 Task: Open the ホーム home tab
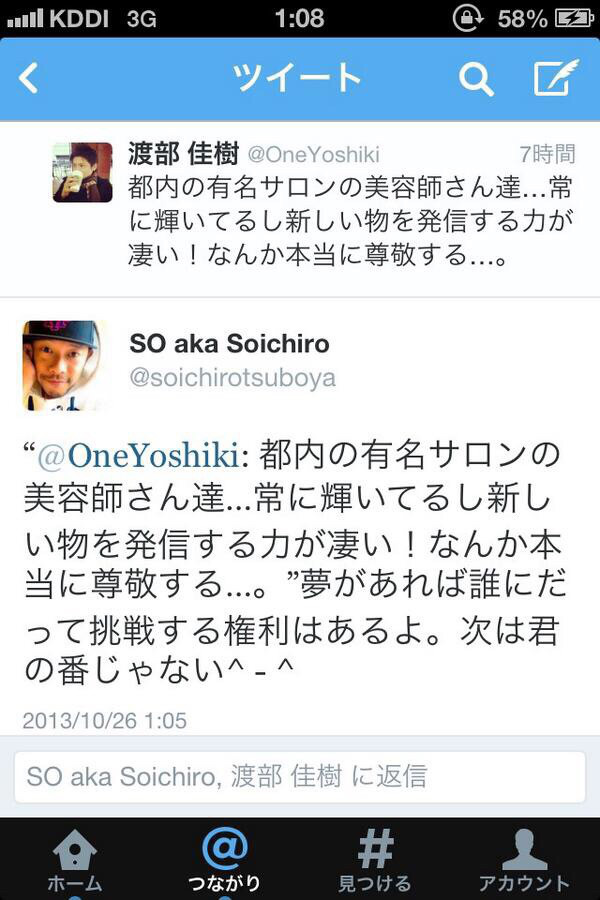[x=75, y=860]
